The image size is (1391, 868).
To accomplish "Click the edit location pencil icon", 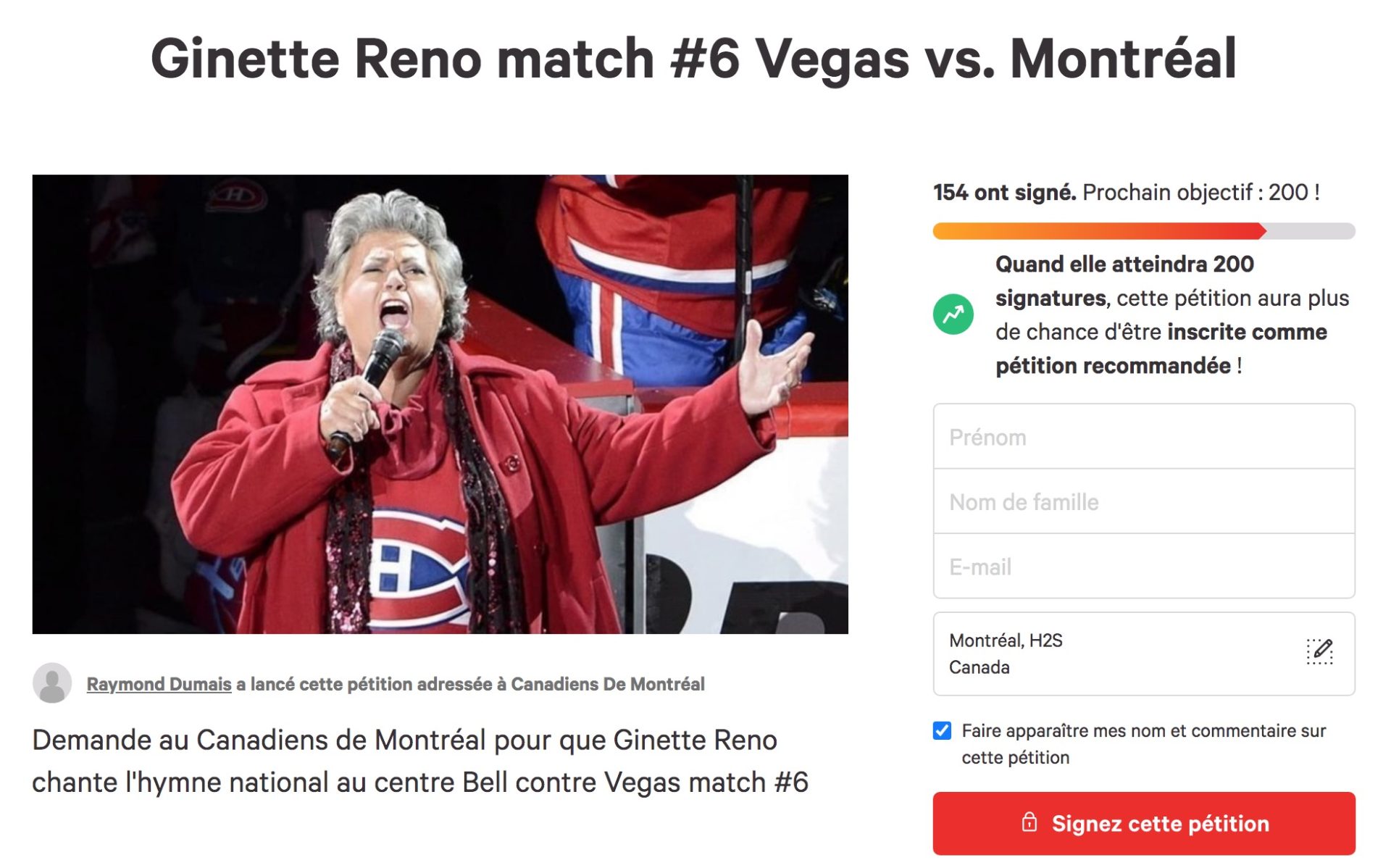I will point(1319,651).
